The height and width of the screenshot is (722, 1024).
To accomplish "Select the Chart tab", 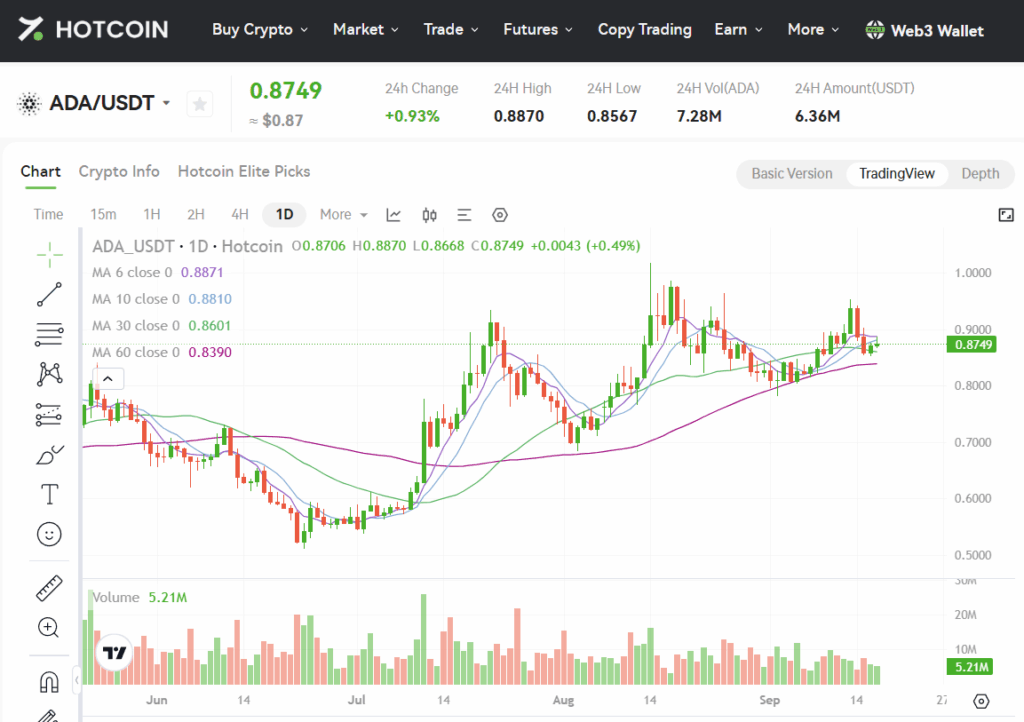I will point(40,172).
